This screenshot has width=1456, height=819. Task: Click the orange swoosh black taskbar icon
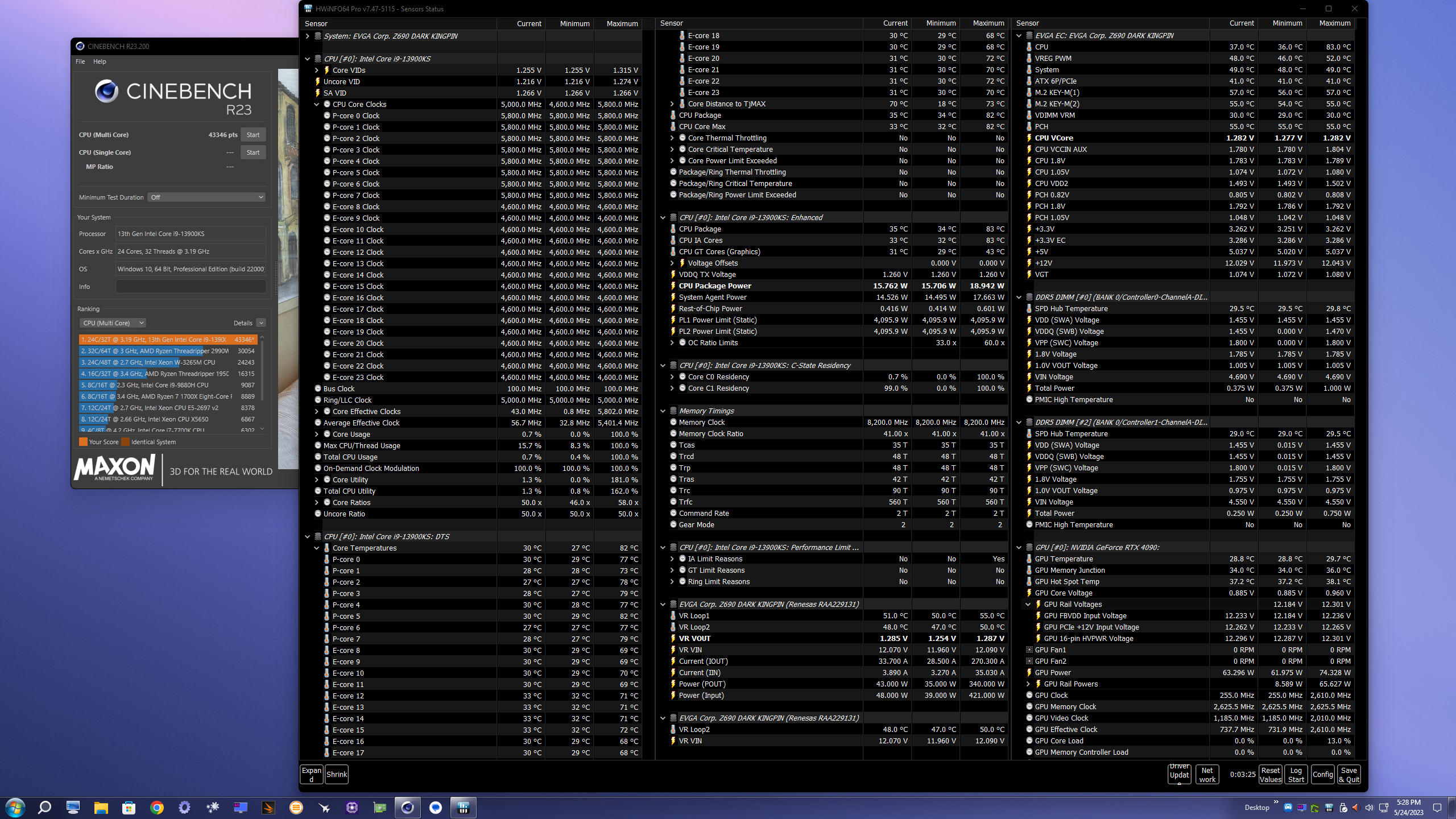click(268, 807)
